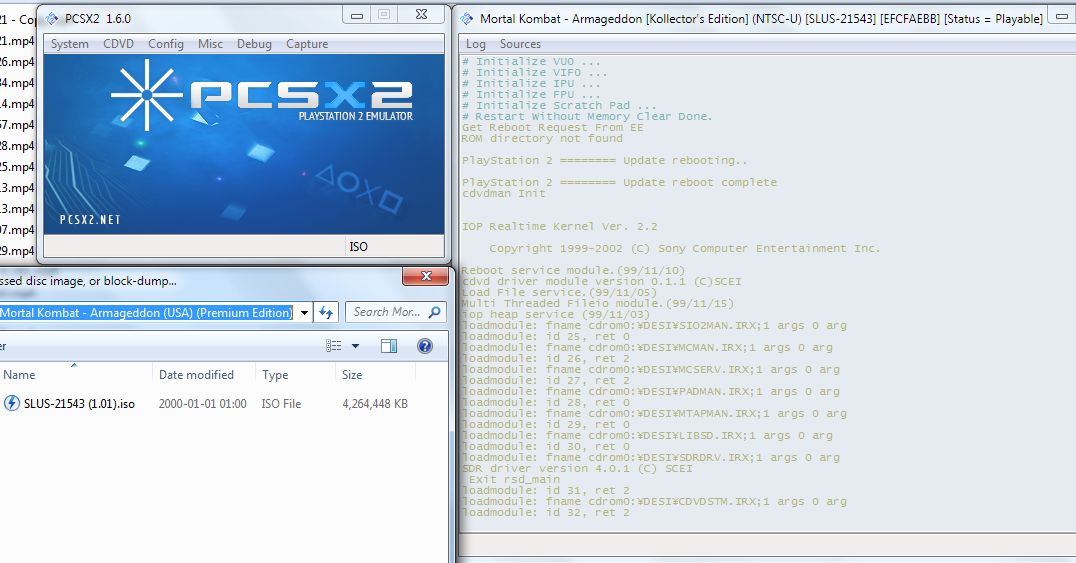Minimize the PCSX2 1.6.0 window

coord(357,14)
